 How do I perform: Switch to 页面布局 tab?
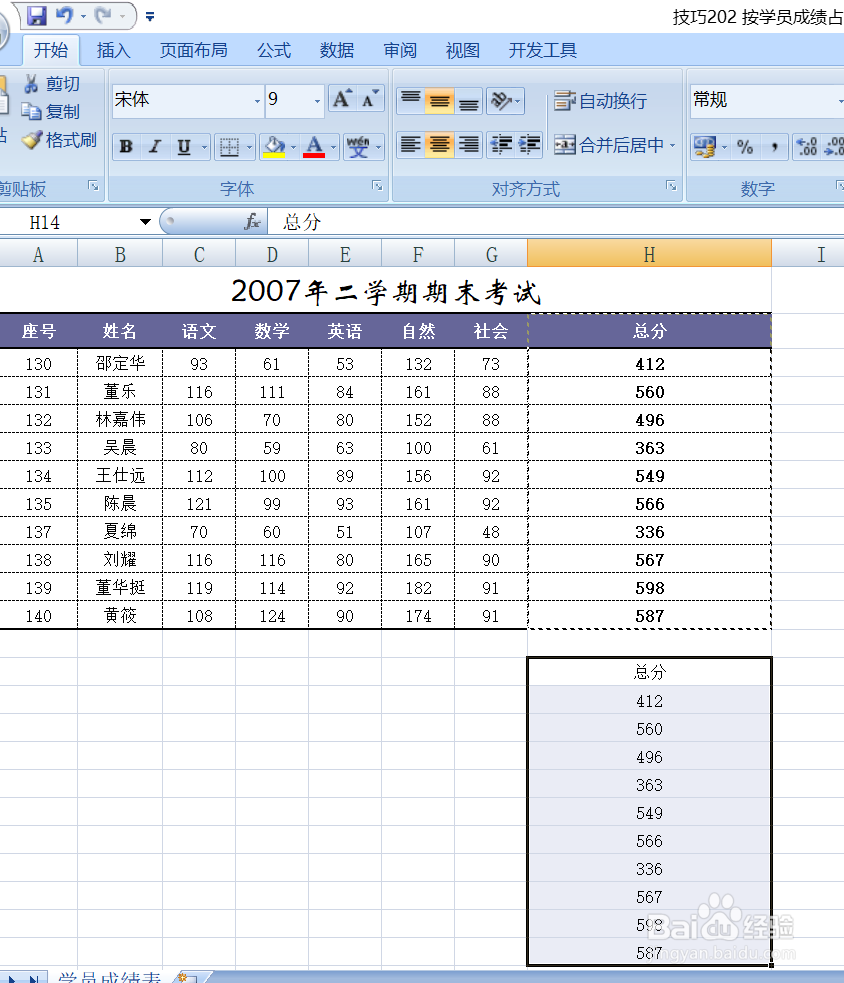tap(194, 50)
